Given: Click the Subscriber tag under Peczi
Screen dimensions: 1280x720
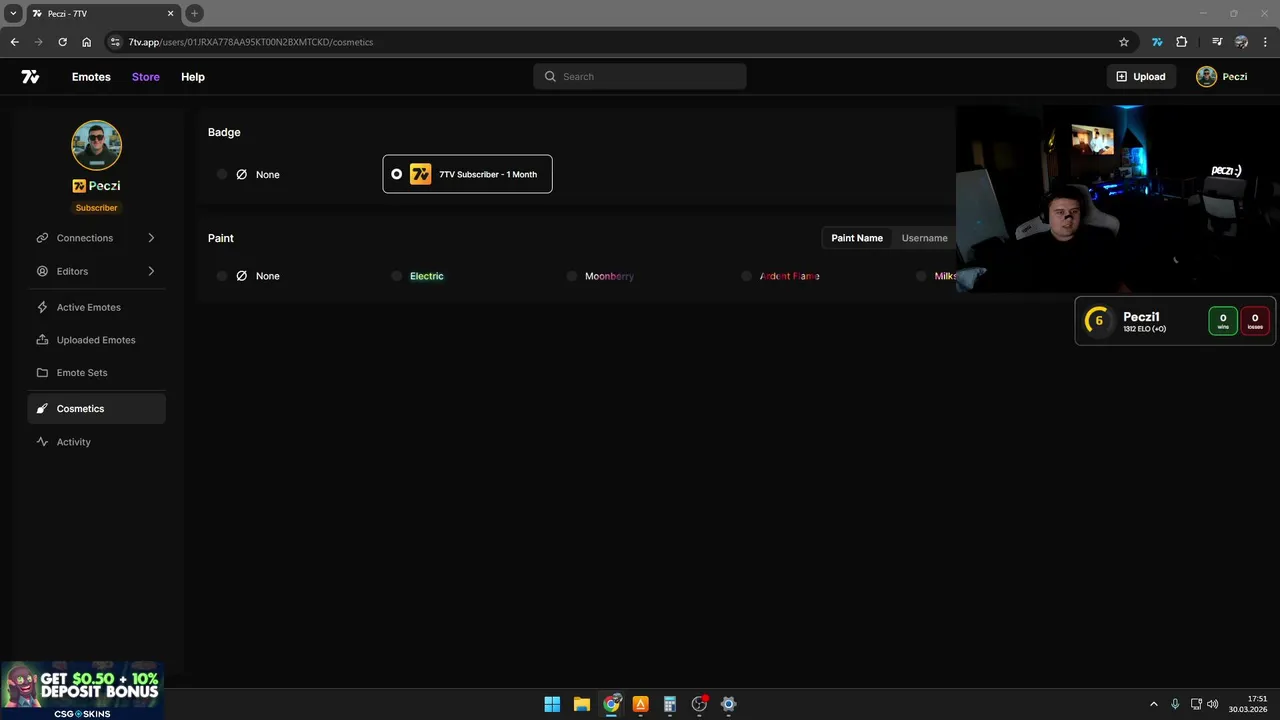Looking at the screenshot, I should (x=97, y=207).
